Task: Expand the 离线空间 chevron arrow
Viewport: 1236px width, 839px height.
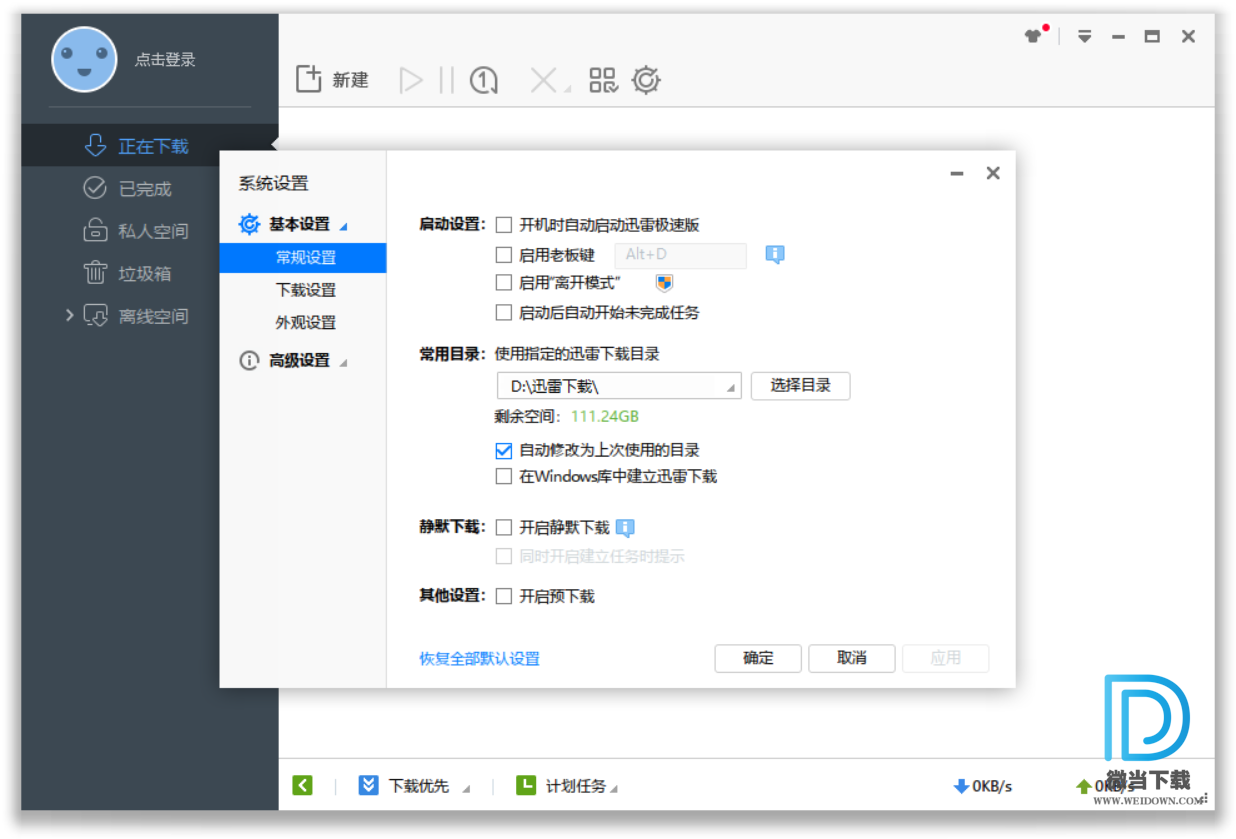Action: pos(70,315)
